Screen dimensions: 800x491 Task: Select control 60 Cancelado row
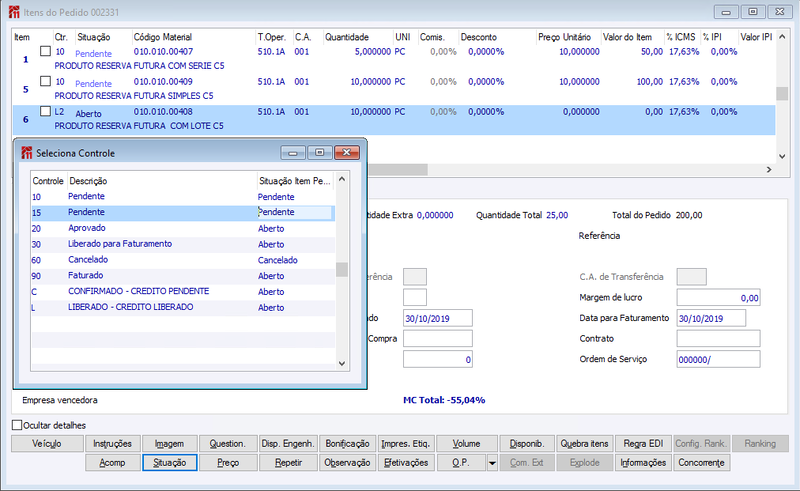pyautogui.click(x=183, y=260)
